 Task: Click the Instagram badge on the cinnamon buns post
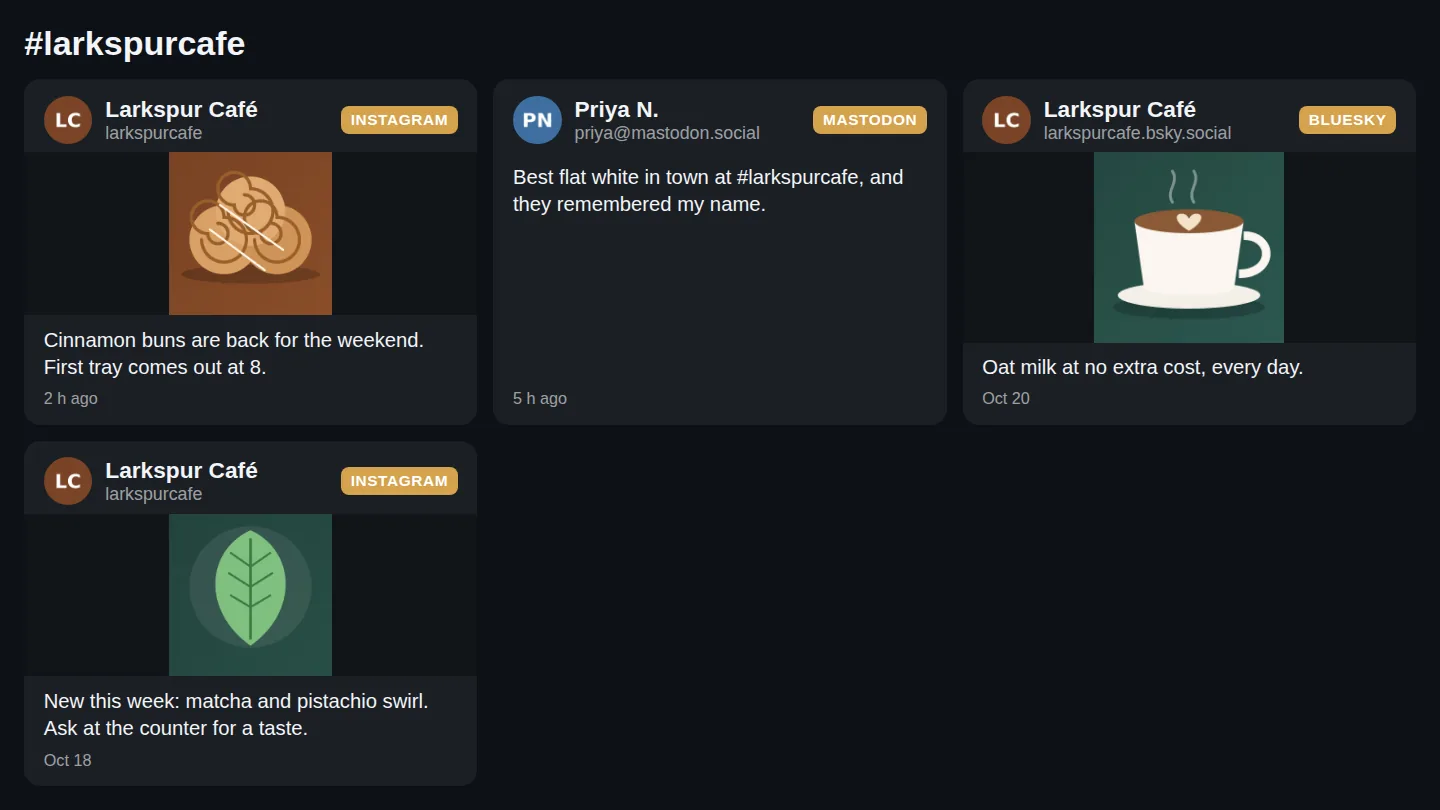(x=399, y=120)
